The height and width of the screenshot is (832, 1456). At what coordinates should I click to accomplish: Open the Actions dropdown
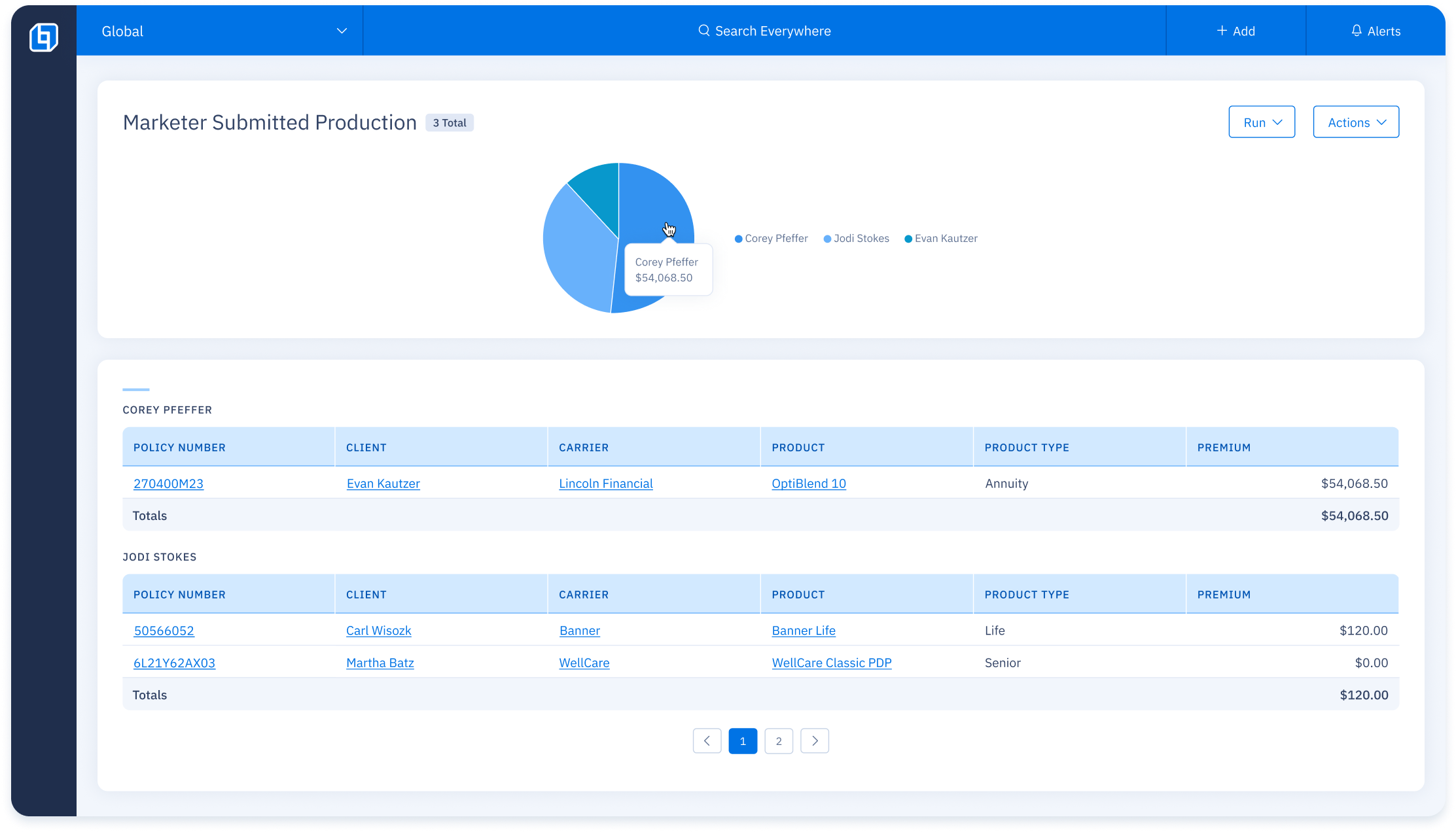click(1356, 122)
